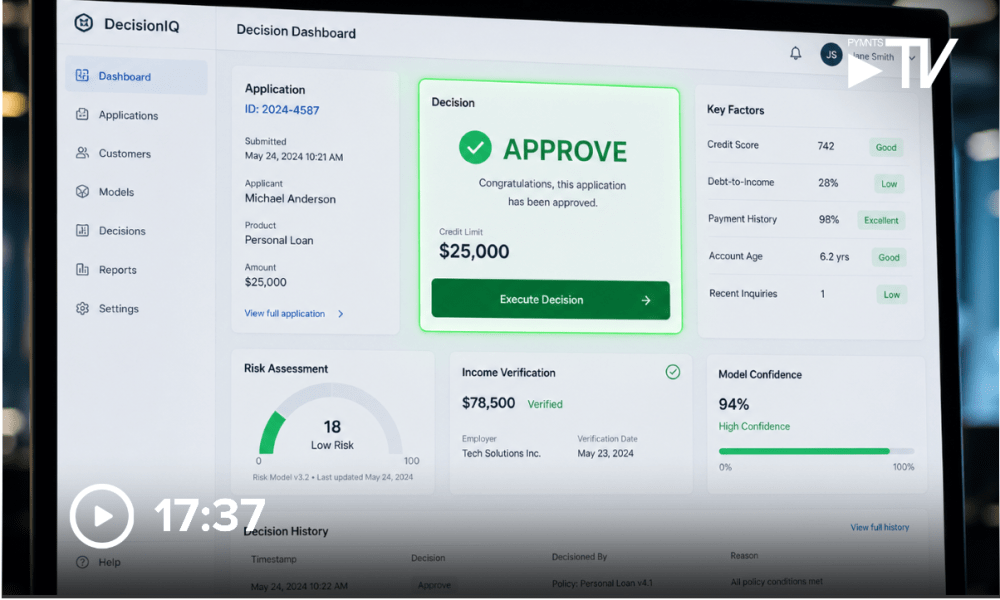Click the All policy conditions met cell
The height and width of the screenshot is (600, 1000).
pyautogui.click(x=776, y=582)
